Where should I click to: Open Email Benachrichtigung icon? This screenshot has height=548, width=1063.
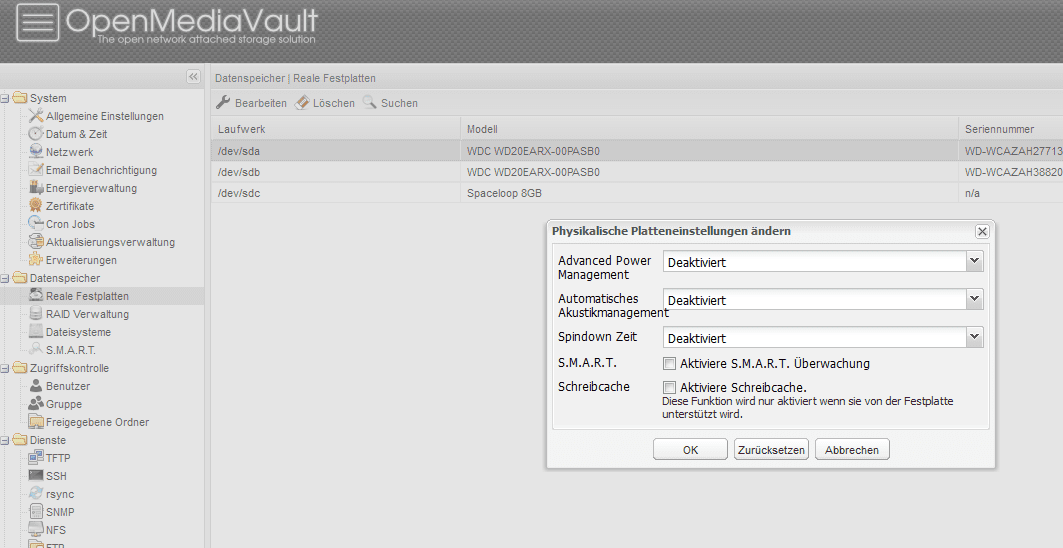[36, 170]
